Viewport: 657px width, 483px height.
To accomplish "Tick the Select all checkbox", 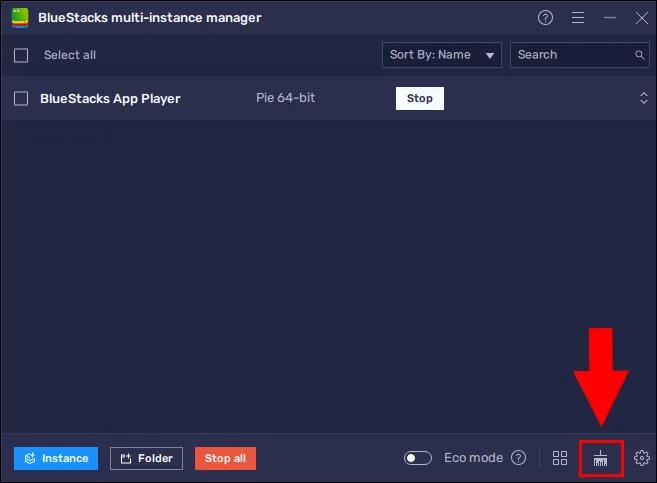I will (x=21, y=55).
